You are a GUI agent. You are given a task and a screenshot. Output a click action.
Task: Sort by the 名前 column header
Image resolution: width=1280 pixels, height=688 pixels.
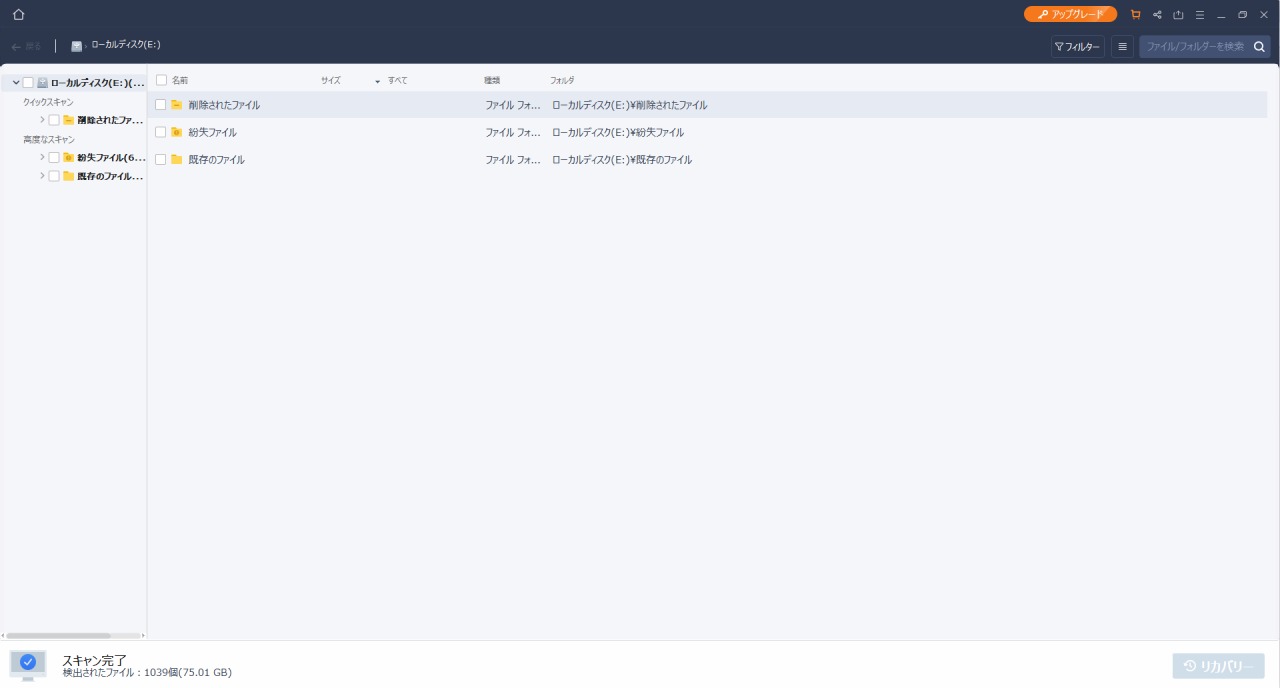[x=180, y=80]
